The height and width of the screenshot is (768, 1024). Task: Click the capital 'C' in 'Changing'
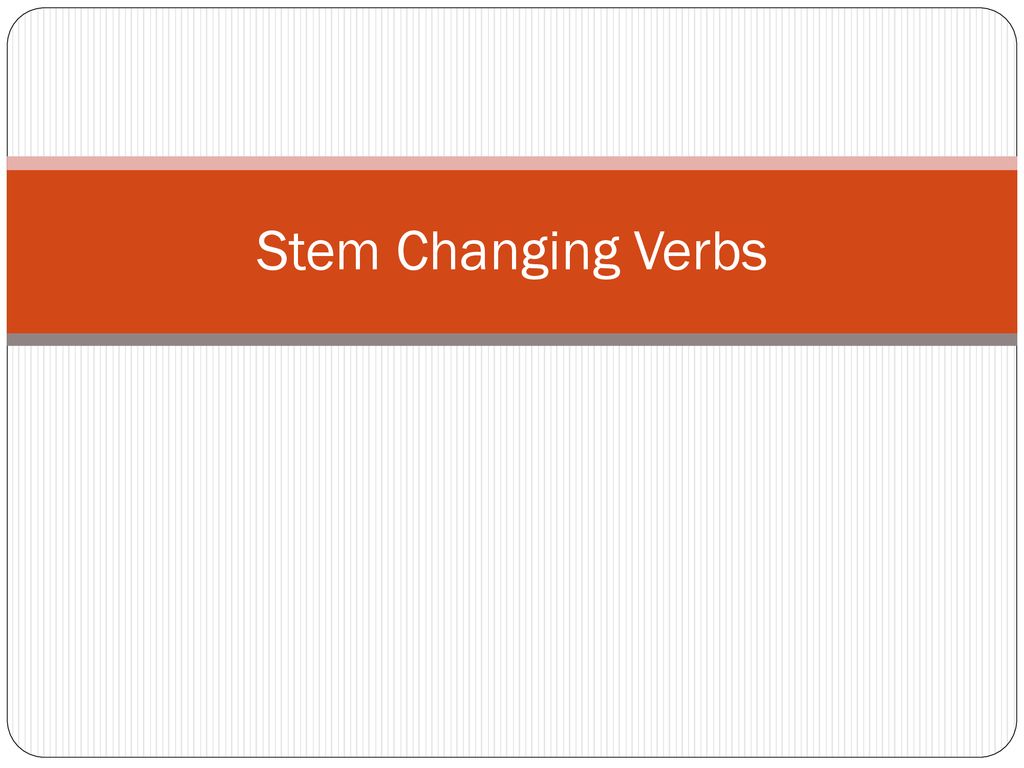pyautogui.click(x=413, y=250)
